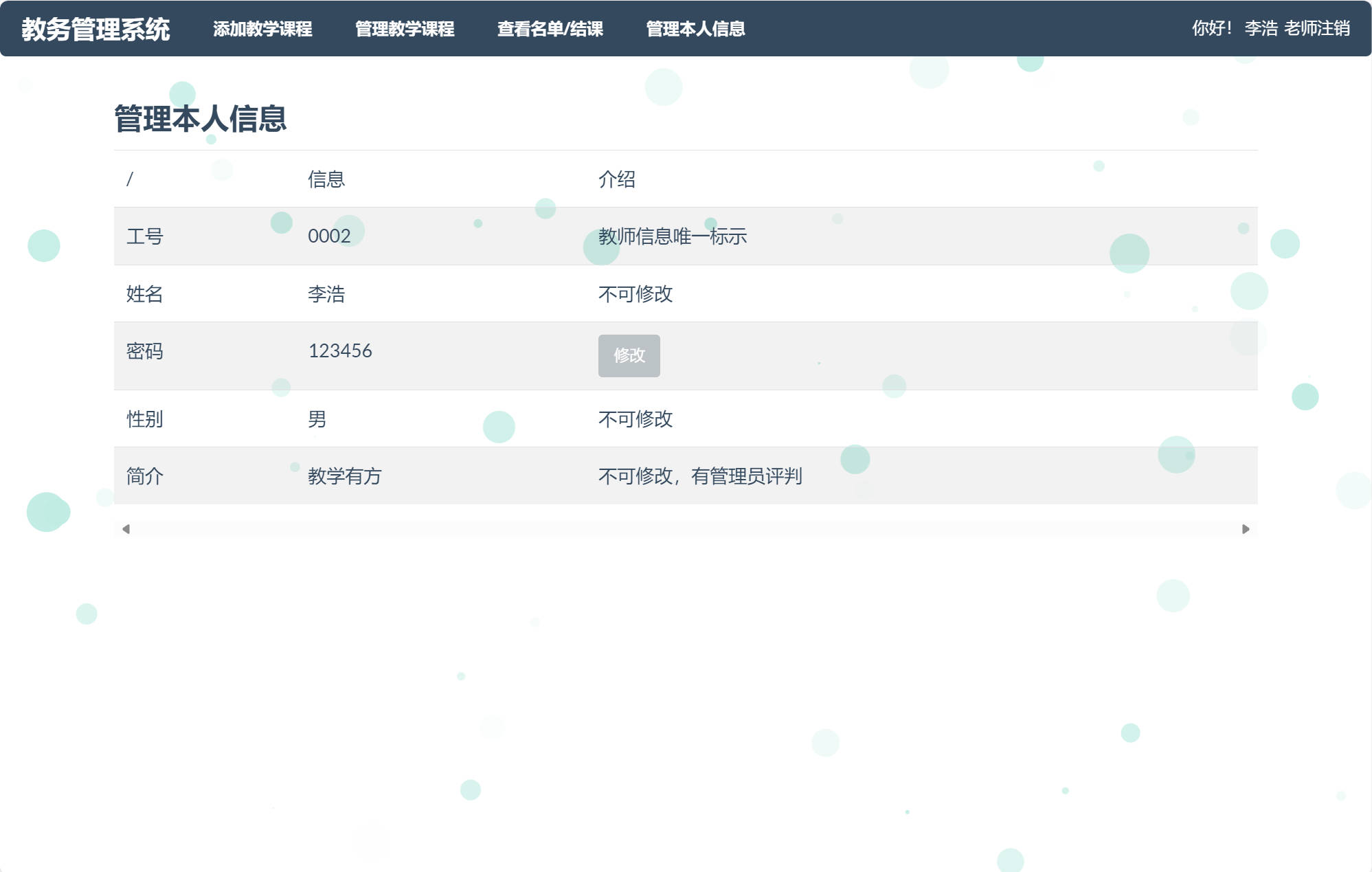Viewport: 1372px width, 872px height.
Task: Click the password value 123456
Action: 340,351
